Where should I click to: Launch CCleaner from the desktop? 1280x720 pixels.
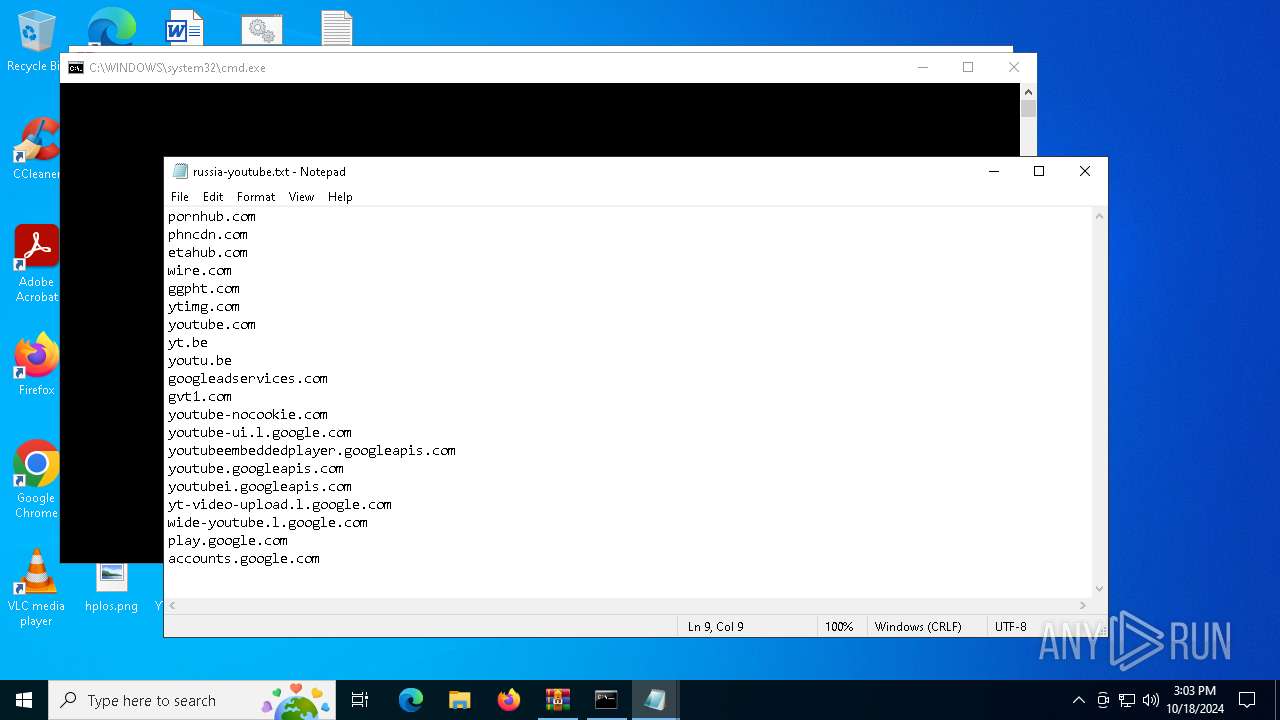click(36, 150)
